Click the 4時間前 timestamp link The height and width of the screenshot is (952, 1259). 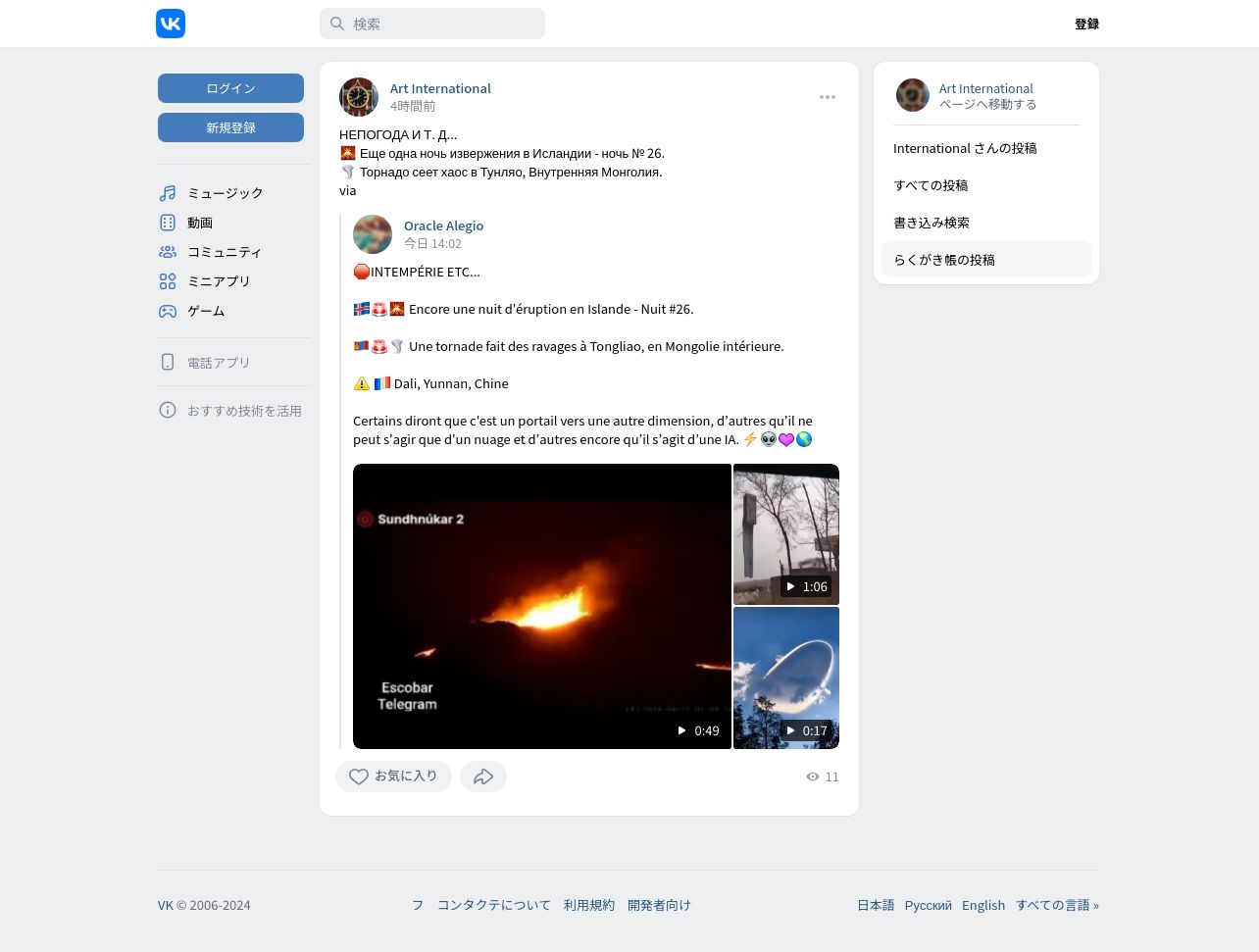(413, 106)
